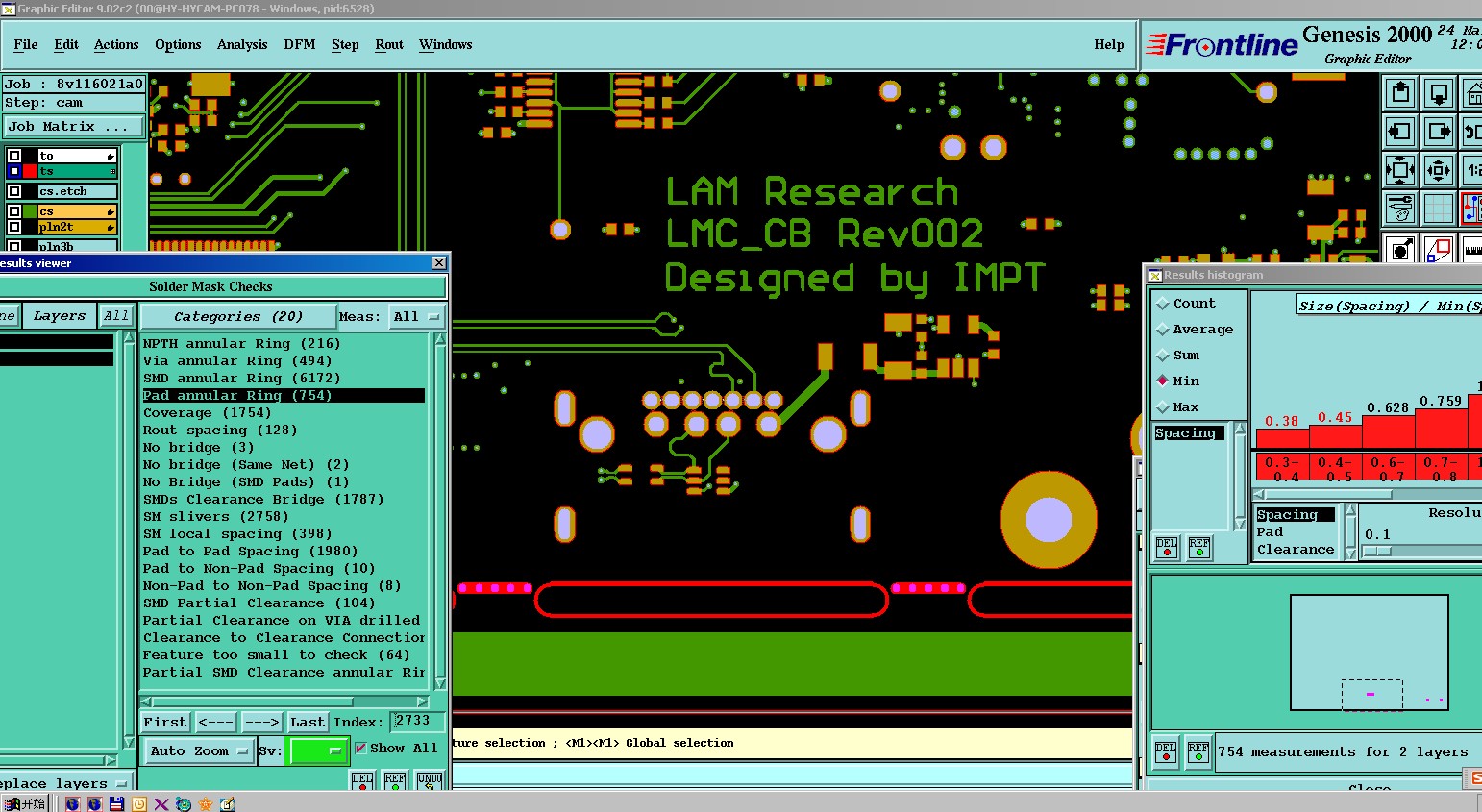Image resolution: width=1482 pixels, height=812 pixels.
Task: Click the Last result button
Action: click(308, 722)
